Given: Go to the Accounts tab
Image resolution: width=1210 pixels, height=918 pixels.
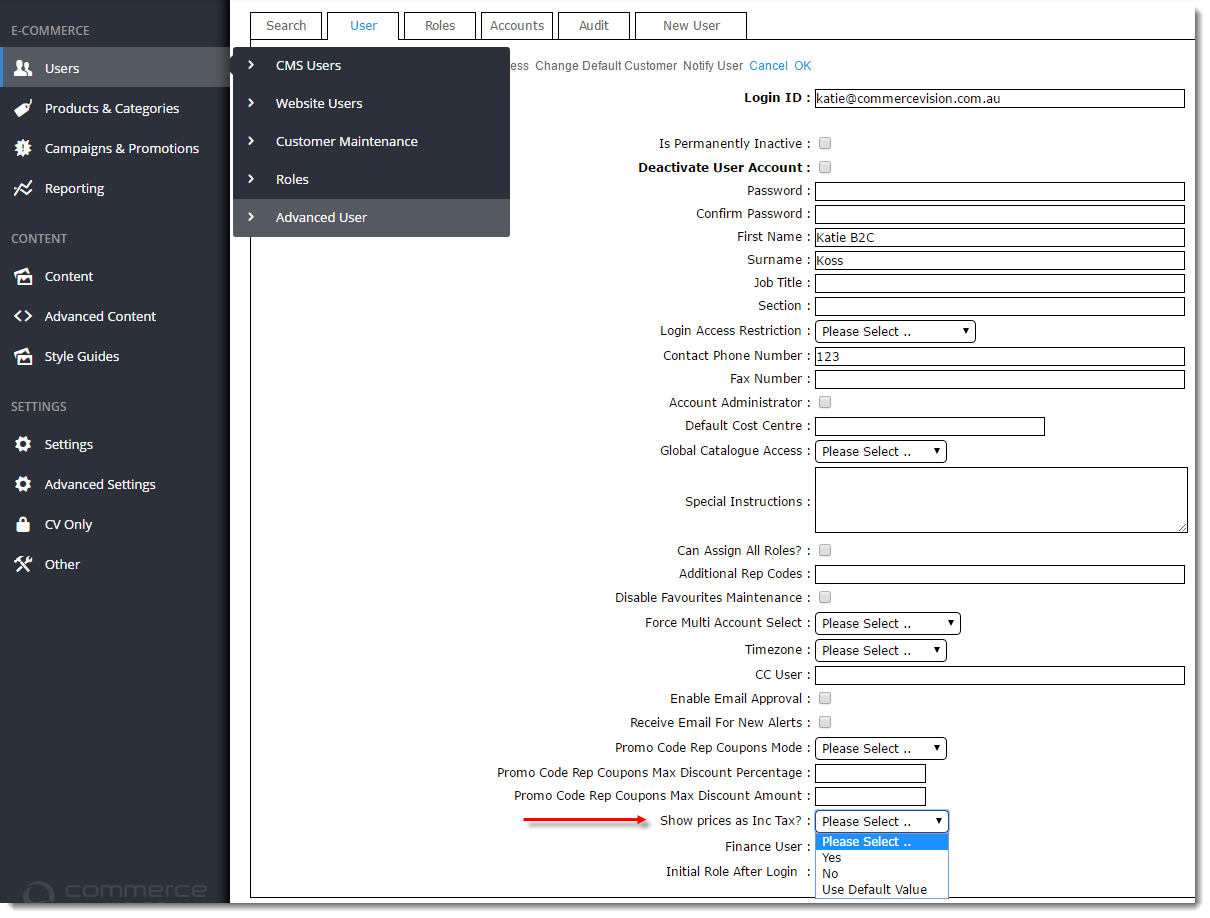Looking at the screenshot, I should 517,26.
